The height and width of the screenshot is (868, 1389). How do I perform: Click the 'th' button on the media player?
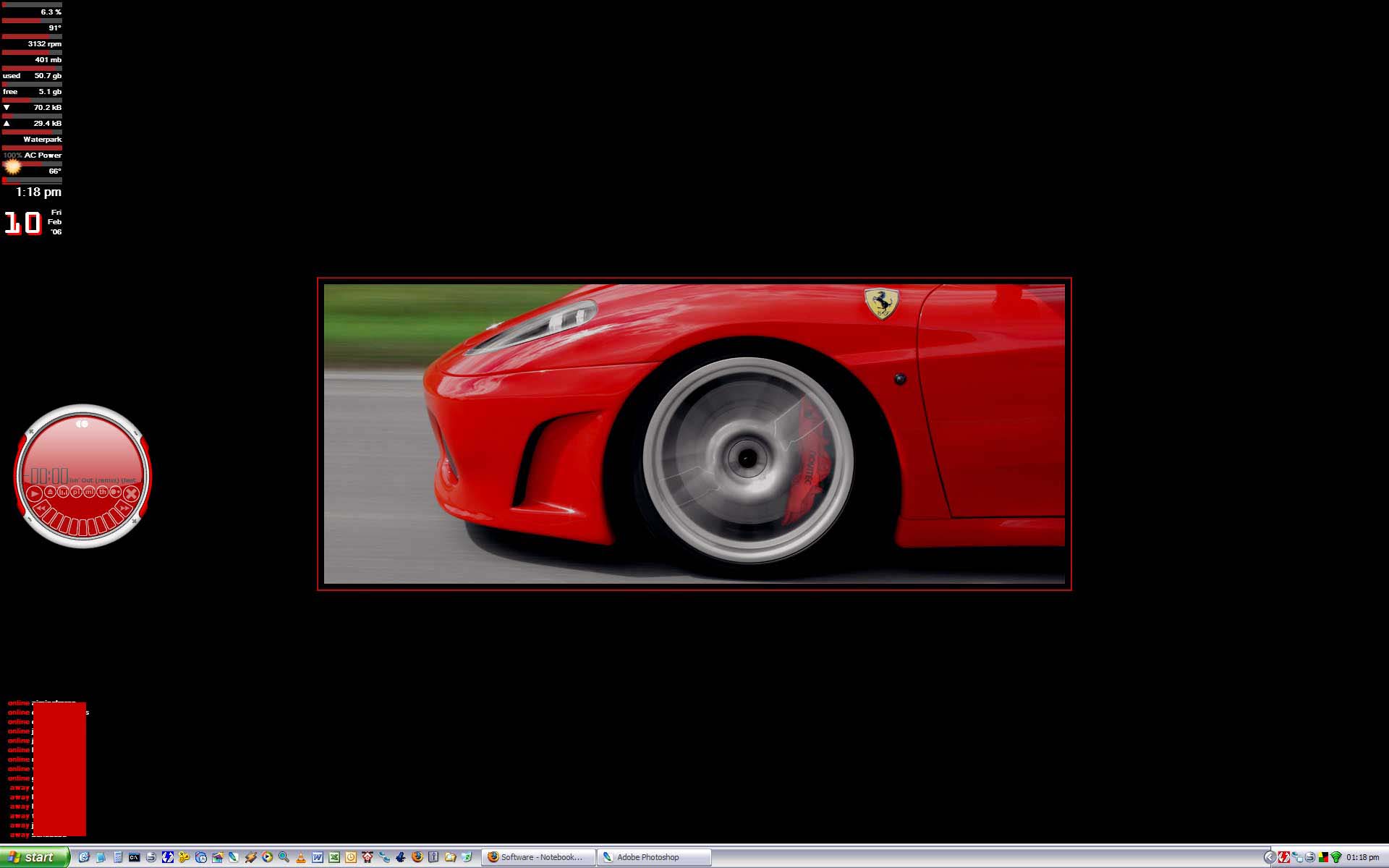103,492
